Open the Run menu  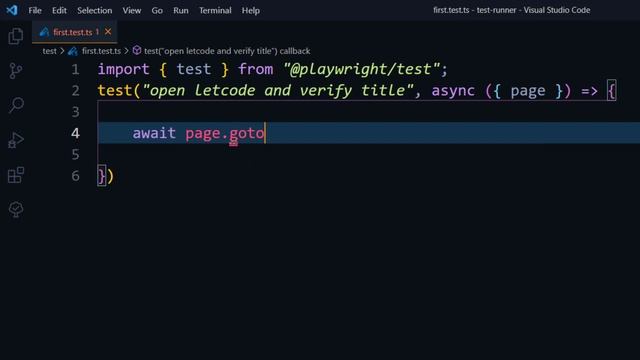(x=181, y=11)
